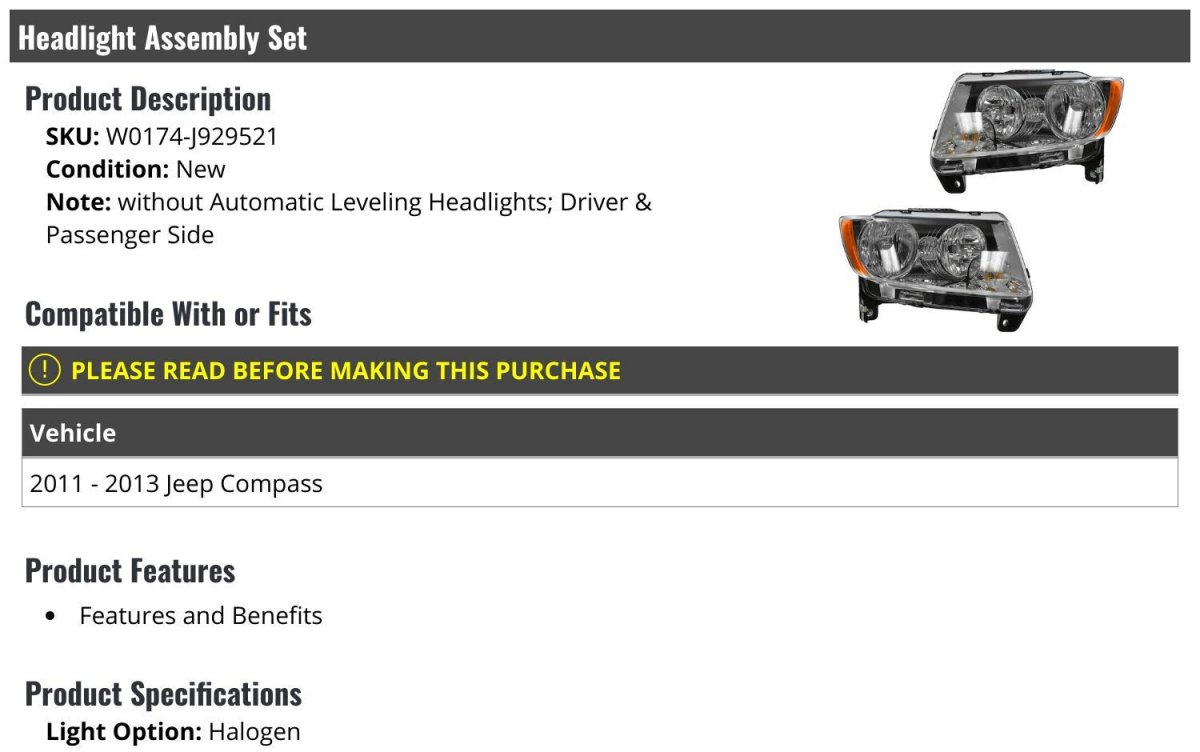This screenshot has height=752, width=1200.
Task: Click the Features and Benefits item
Action: (201, 615)
